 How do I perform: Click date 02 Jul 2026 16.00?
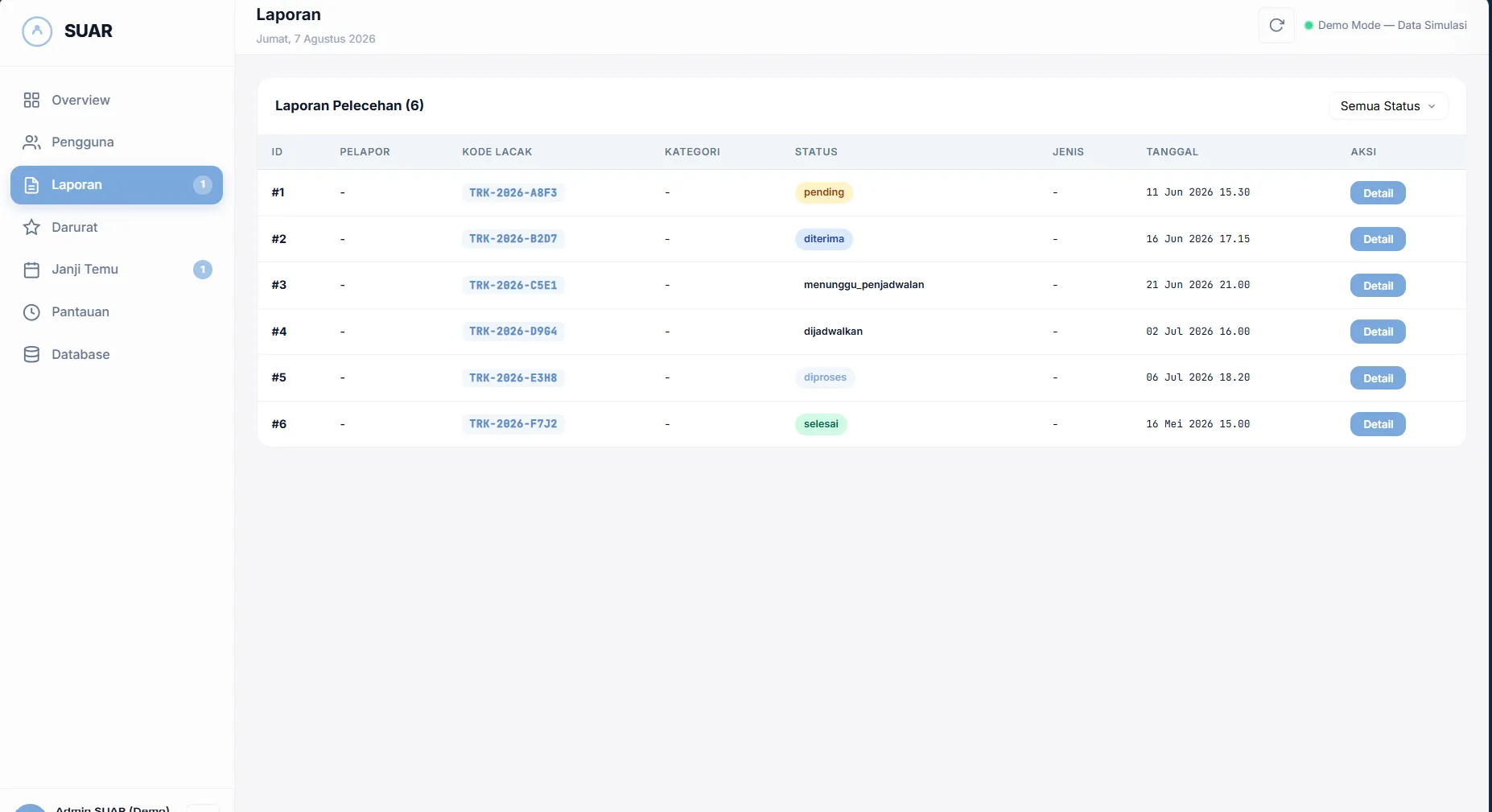click(x=1197, y=332)
